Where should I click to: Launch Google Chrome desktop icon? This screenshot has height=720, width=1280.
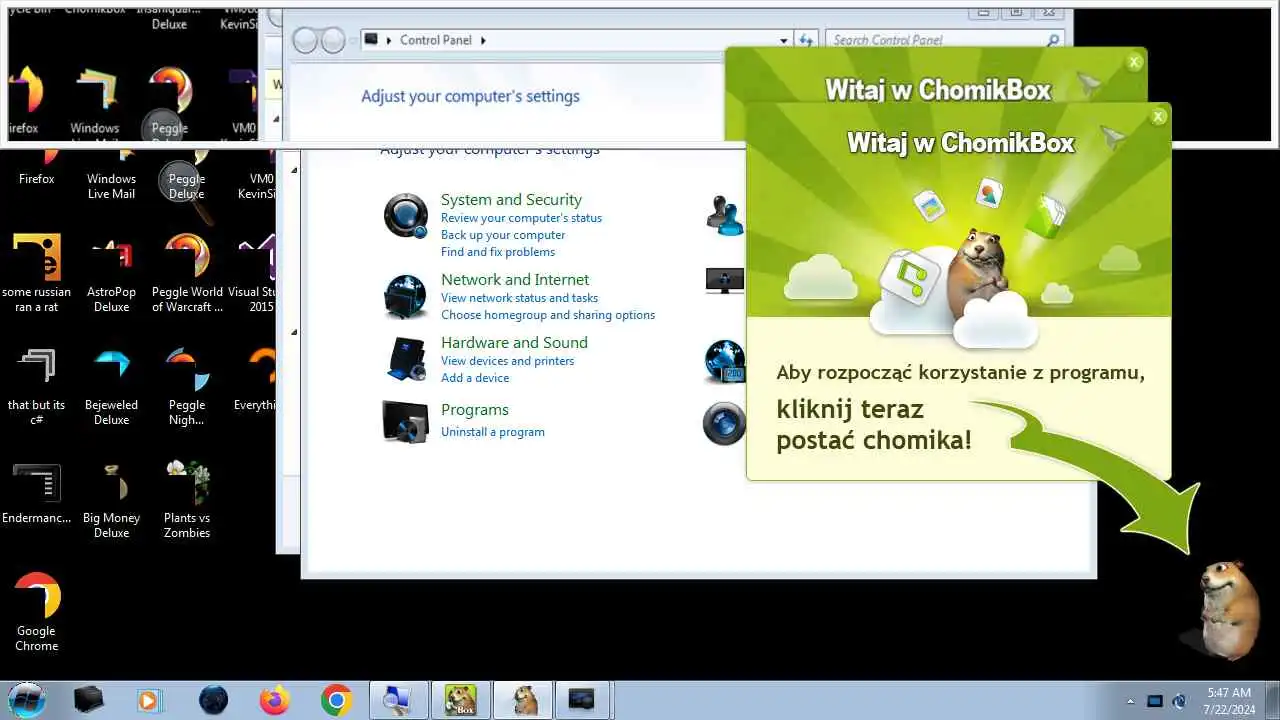pos(37,612)
